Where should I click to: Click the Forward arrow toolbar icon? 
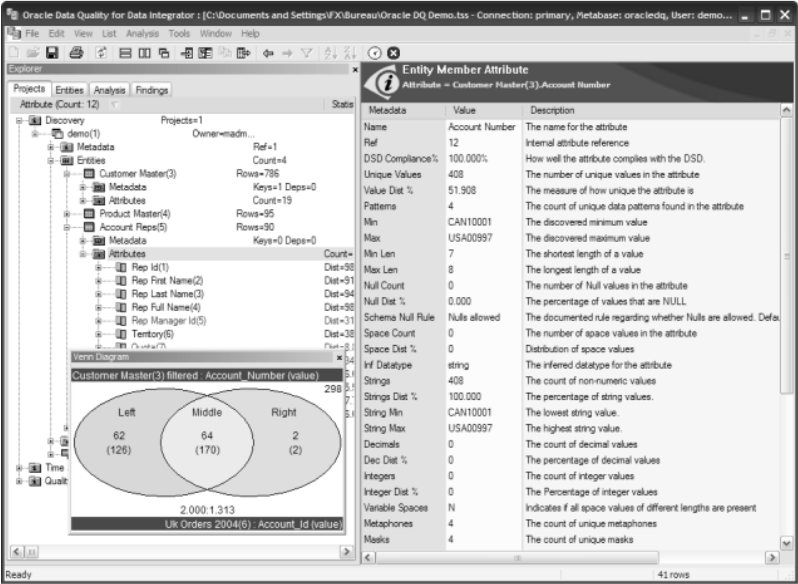[288, 53]
